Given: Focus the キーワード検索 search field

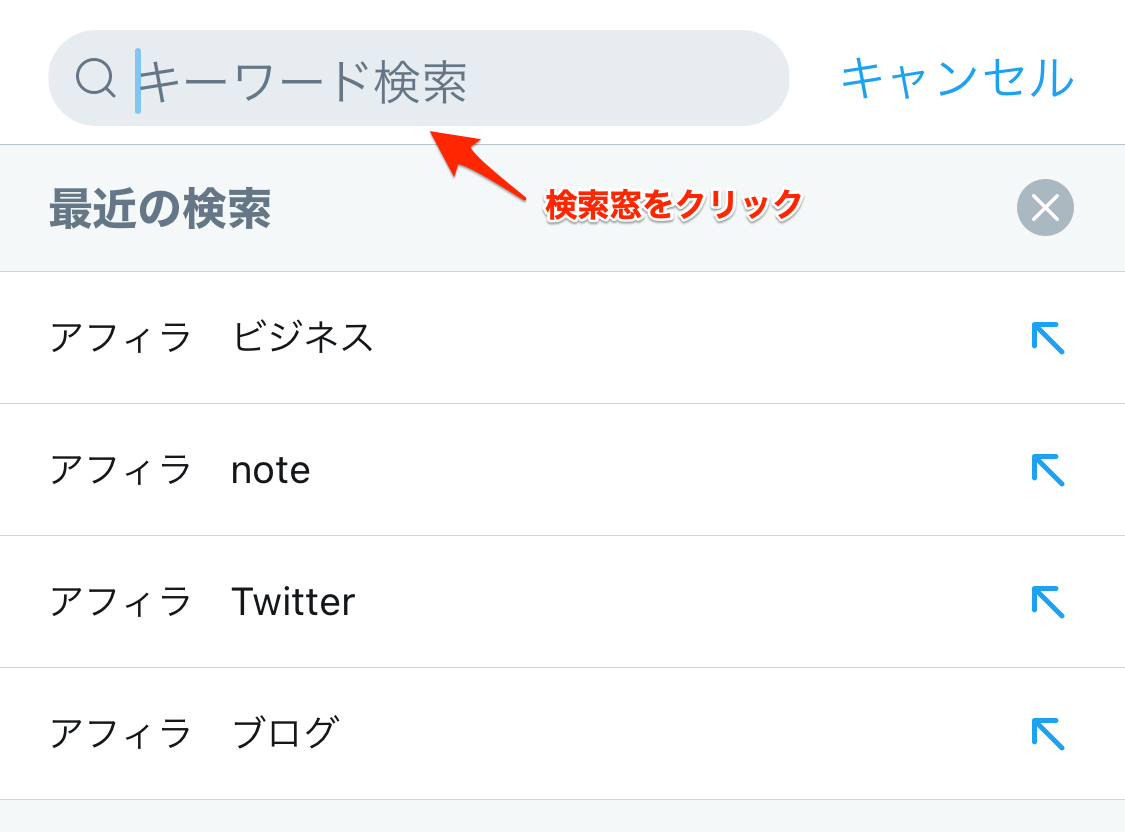Looking at the screenshot, I should point(450,80).
